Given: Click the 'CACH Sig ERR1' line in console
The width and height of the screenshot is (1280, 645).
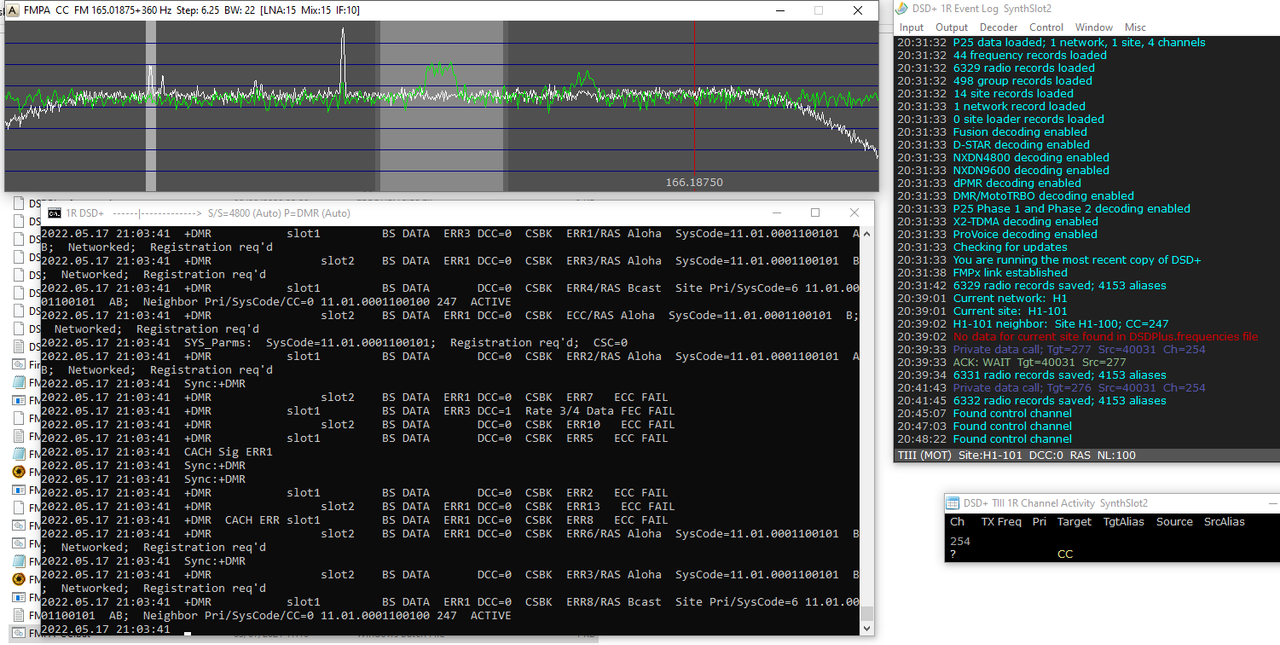Looking at the screenshot, I should [x=228, y=452].
